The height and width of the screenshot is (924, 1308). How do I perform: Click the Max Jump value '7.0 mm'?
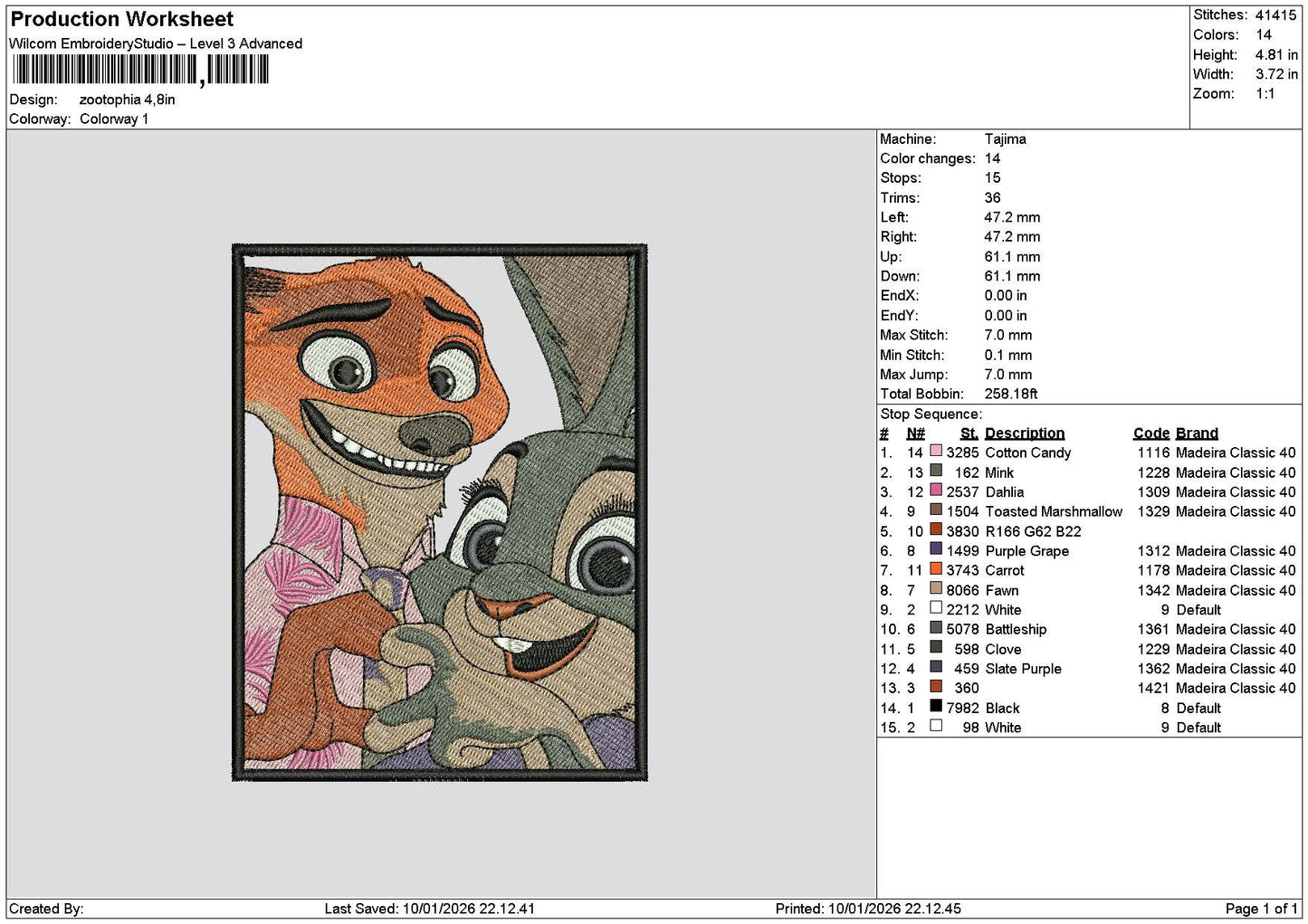click(1008, 375)
